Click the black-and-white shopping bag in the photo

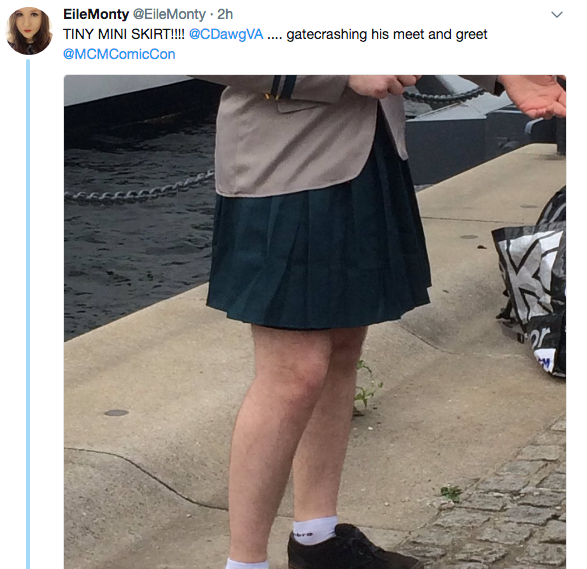(x=532, y=284)
